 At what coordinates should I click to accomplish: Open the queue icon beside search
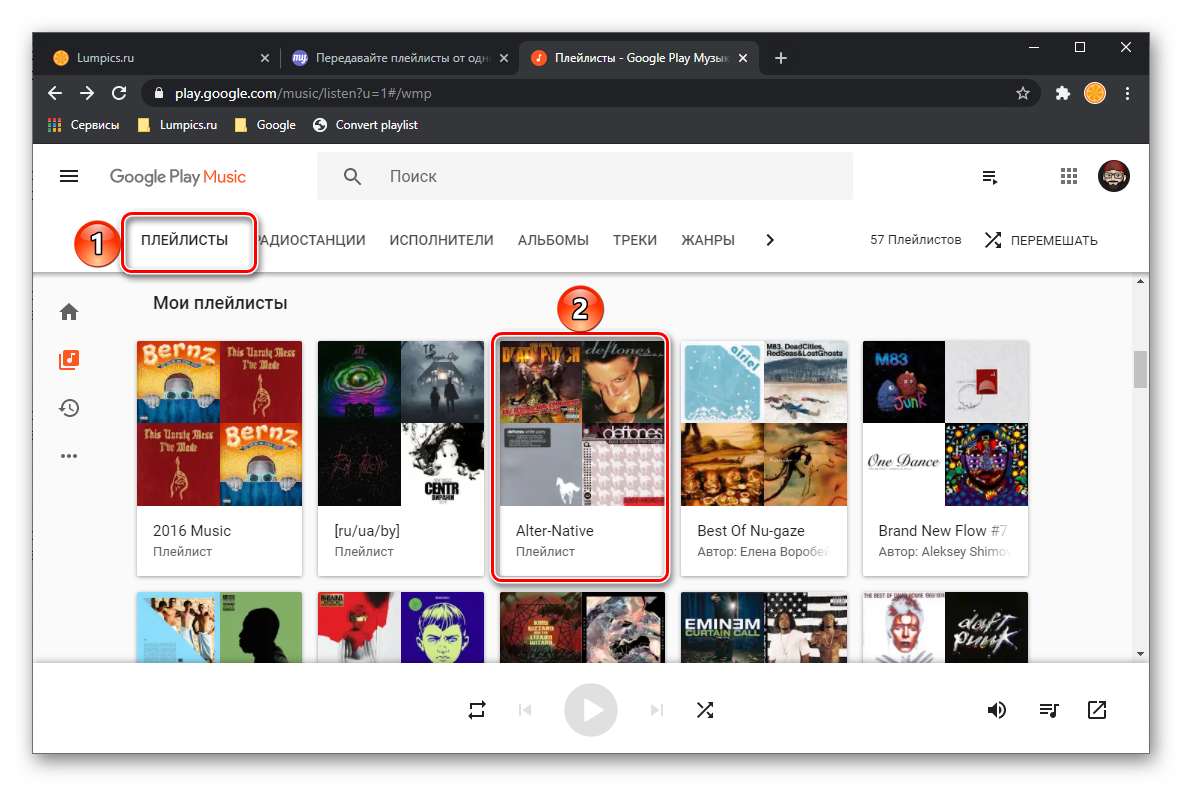pyautogui.click(x=990, y=177)
